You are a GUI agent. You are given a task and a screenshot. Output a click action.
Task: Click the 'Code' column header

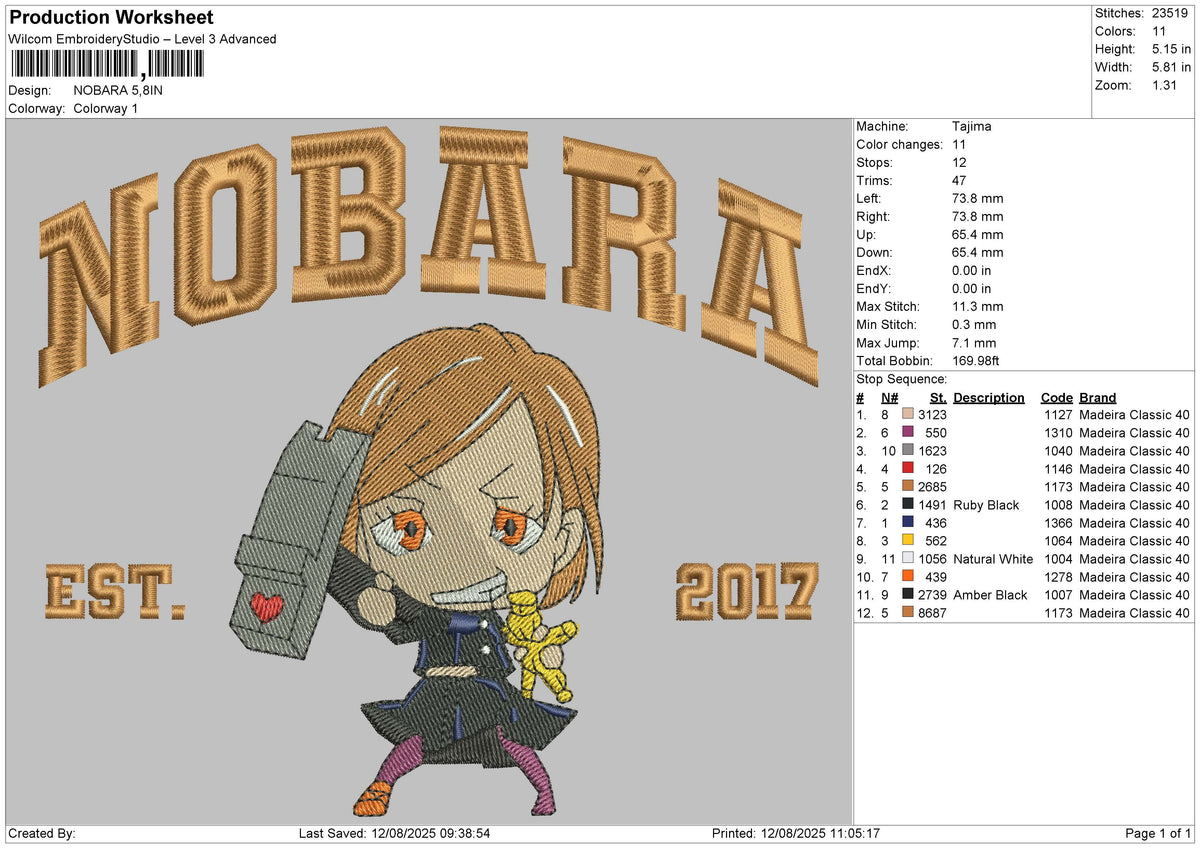click(x=1056, y=397)
